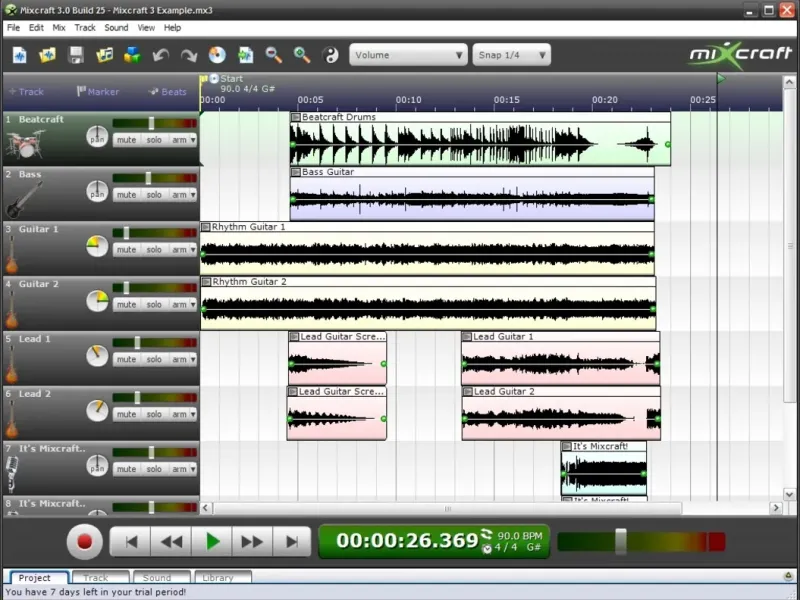
Task: Click the yin-yang toolbar icon
Action: pyautogui.click(x=331, y=55)
